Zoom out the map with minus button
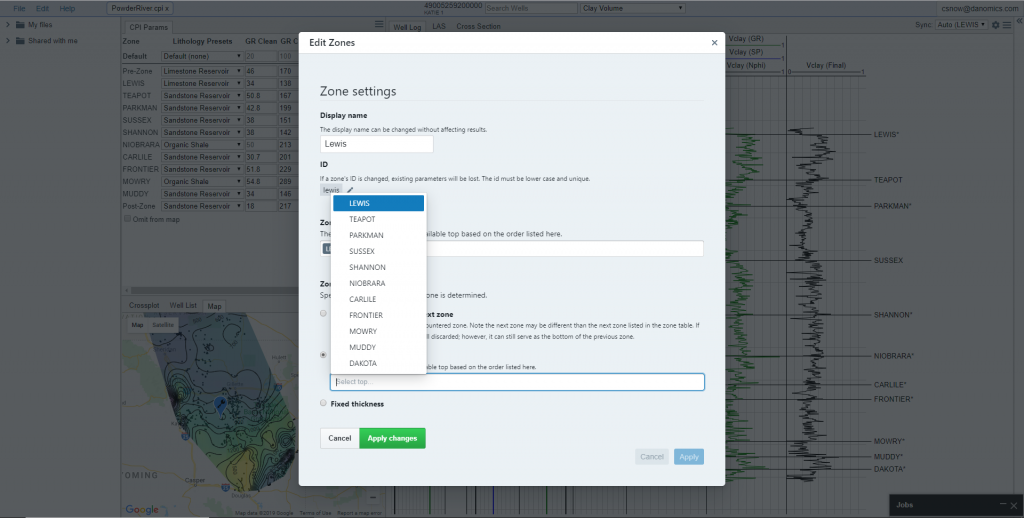Screen dimensions: 1024x518 [373, 498]
